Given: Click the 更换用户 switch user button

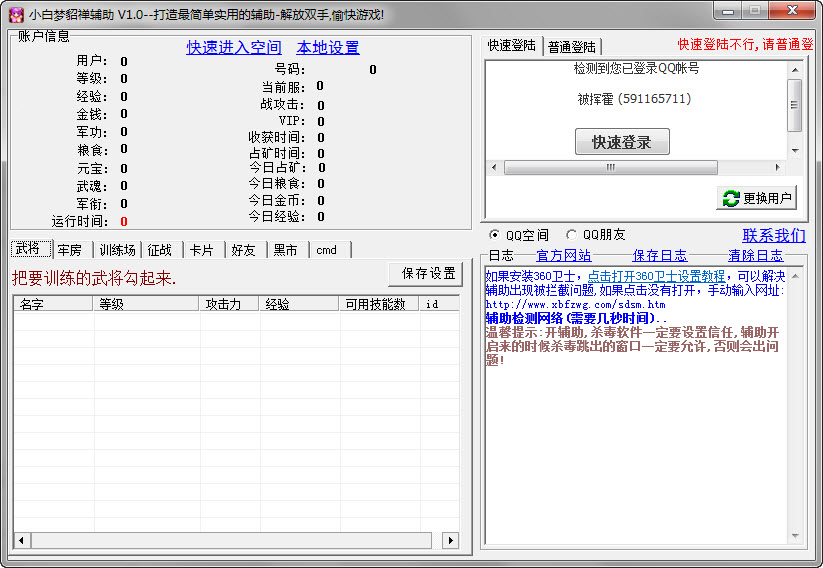Looking at the screenshot, I should 757,198.
